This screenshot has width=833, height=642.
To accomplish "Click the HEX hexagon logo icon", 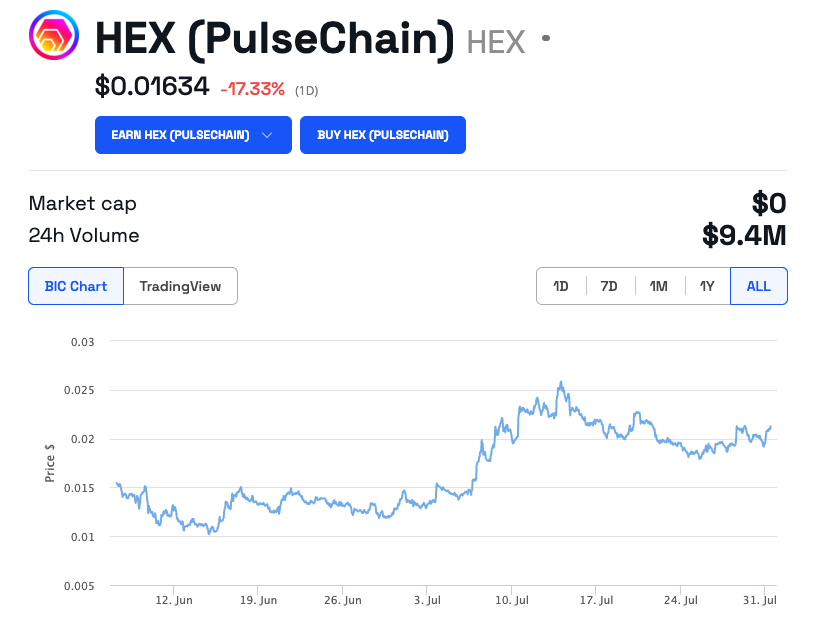I will 54,35.
